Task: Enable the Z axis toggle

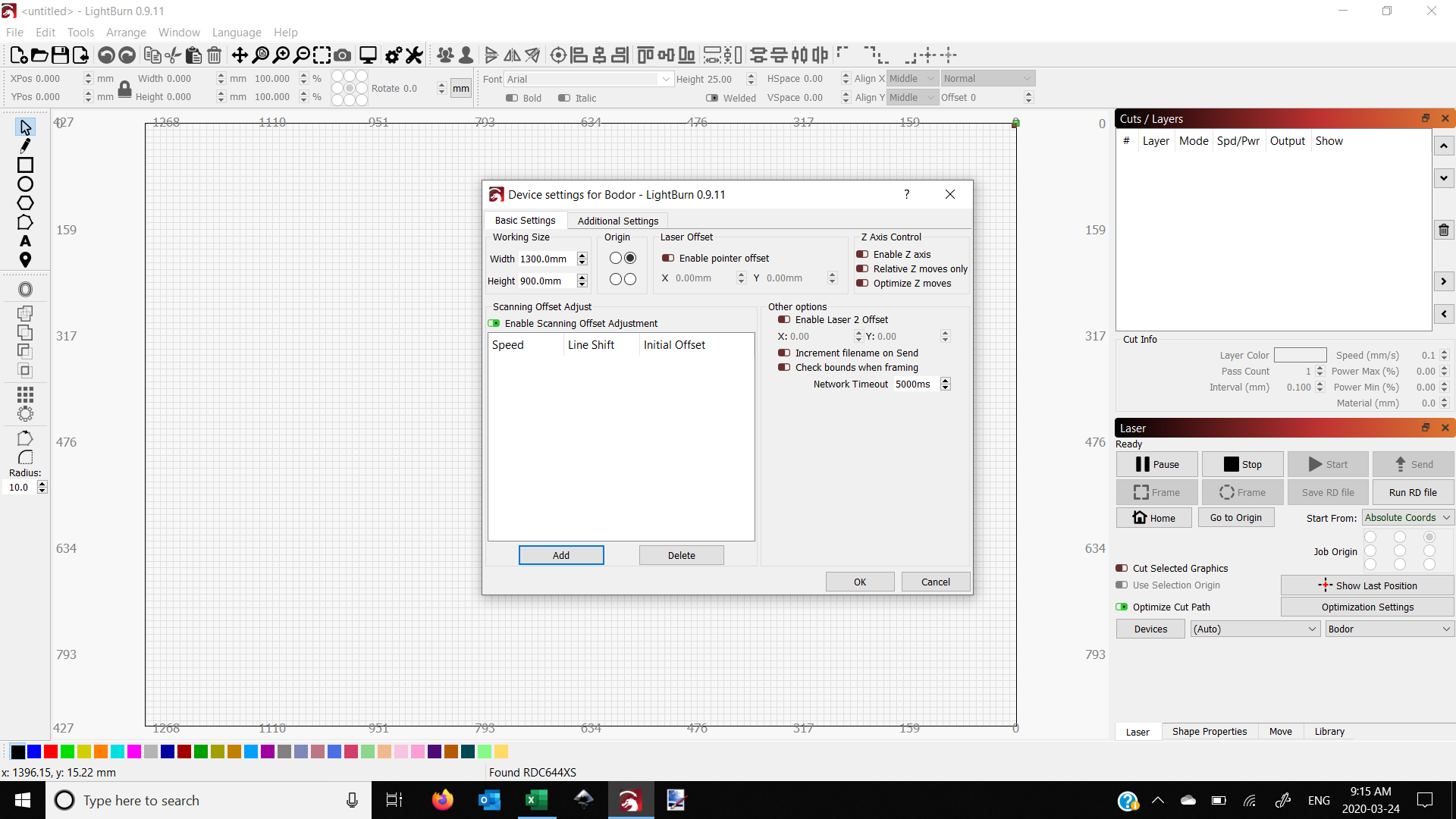Action: 863,254
